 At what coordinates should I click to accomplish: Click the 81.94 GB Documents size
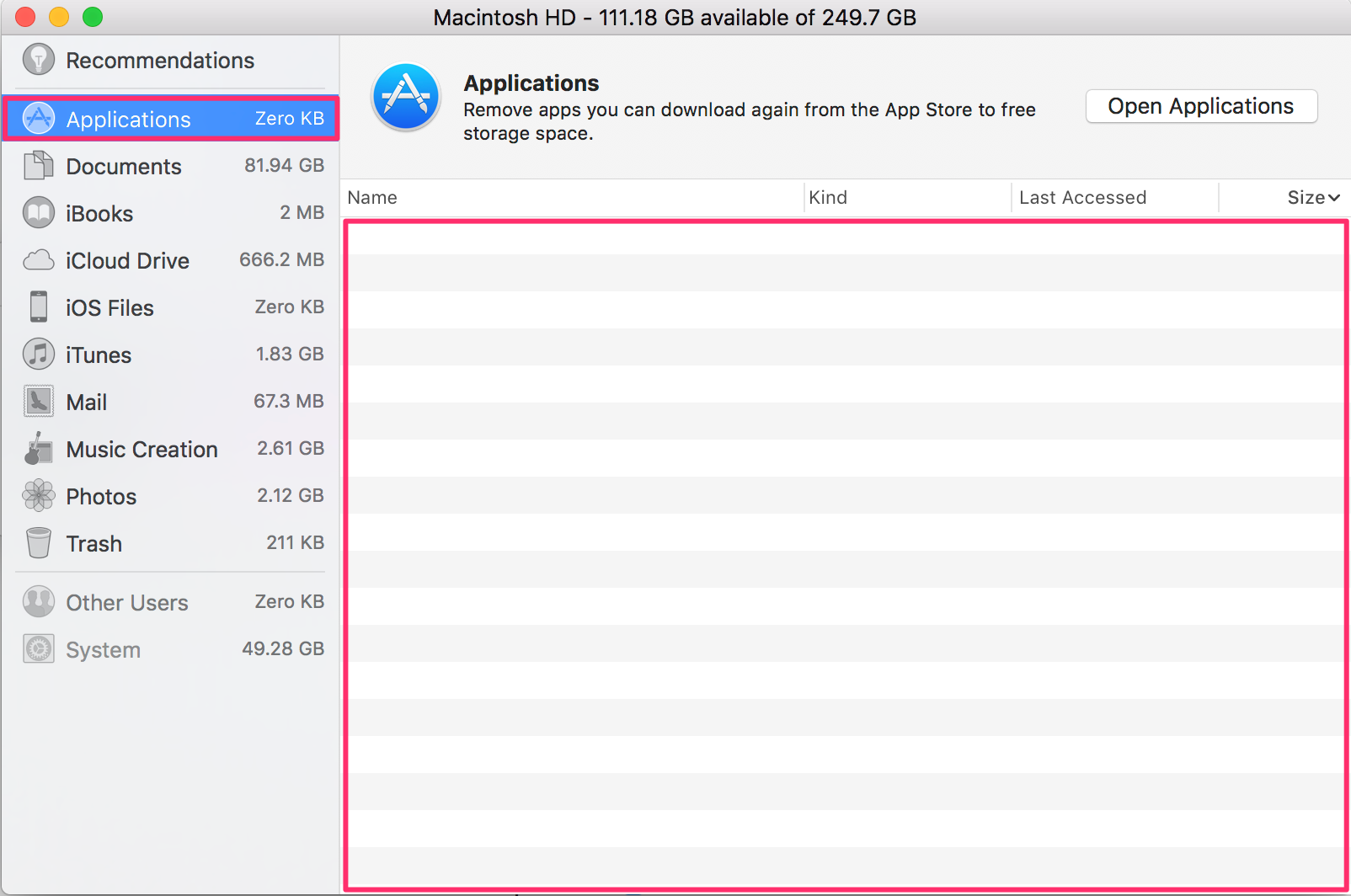click(x=284, y=165)
